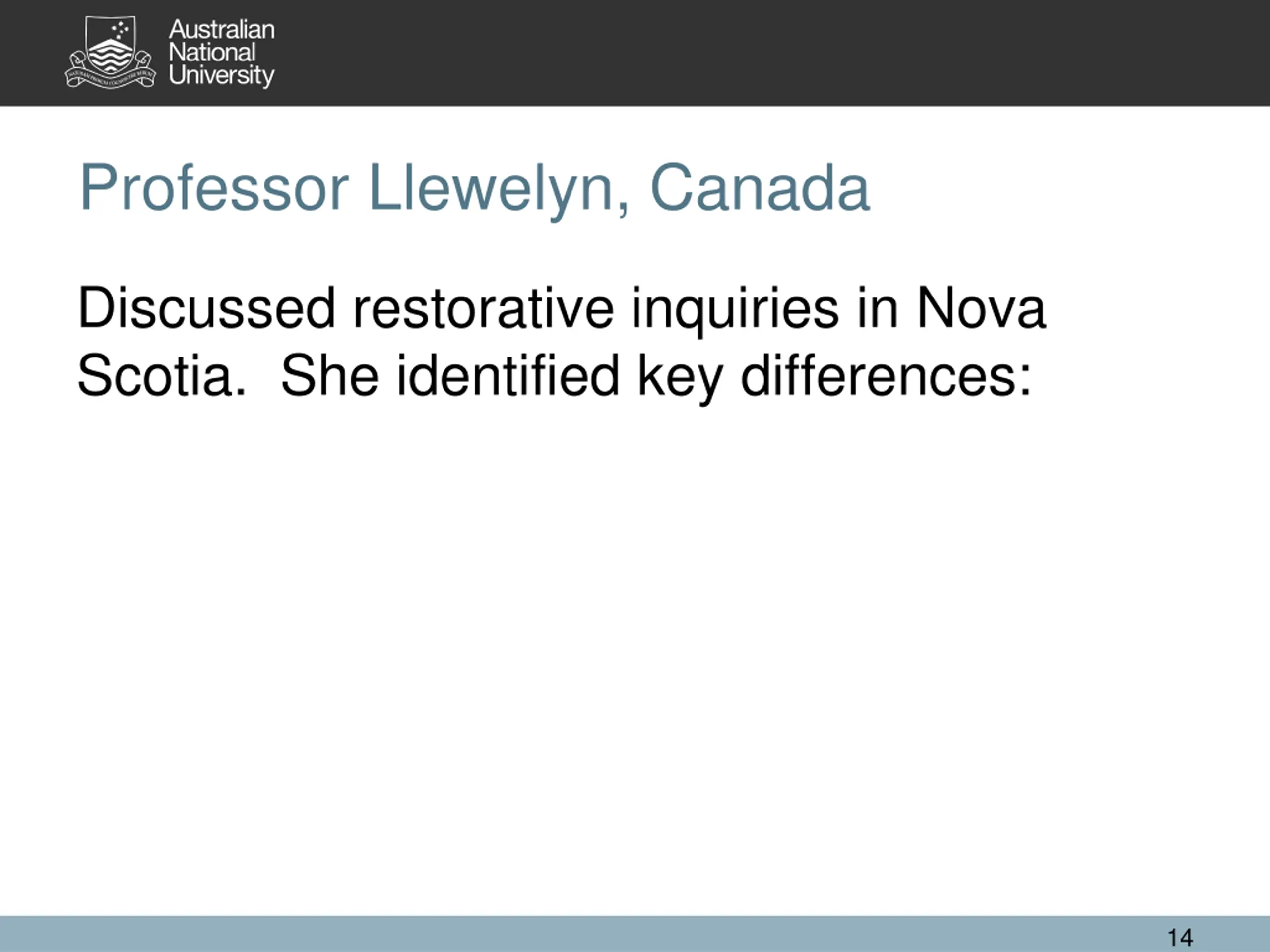Click the word "Australian" in the logo
The height and width of the screenshot is (952, 1270).
pyautogui.click(x=222, y=30)
